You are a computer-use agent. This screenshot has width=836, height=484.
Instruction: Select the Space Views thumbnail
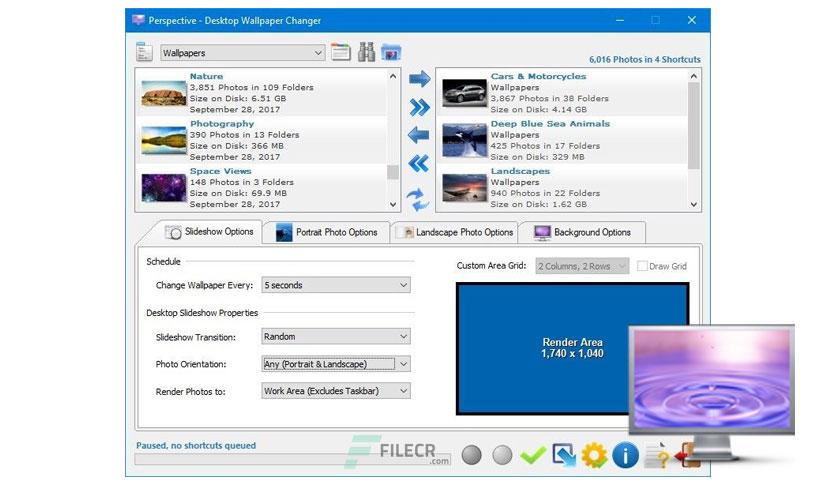click(x=164, y=188)
